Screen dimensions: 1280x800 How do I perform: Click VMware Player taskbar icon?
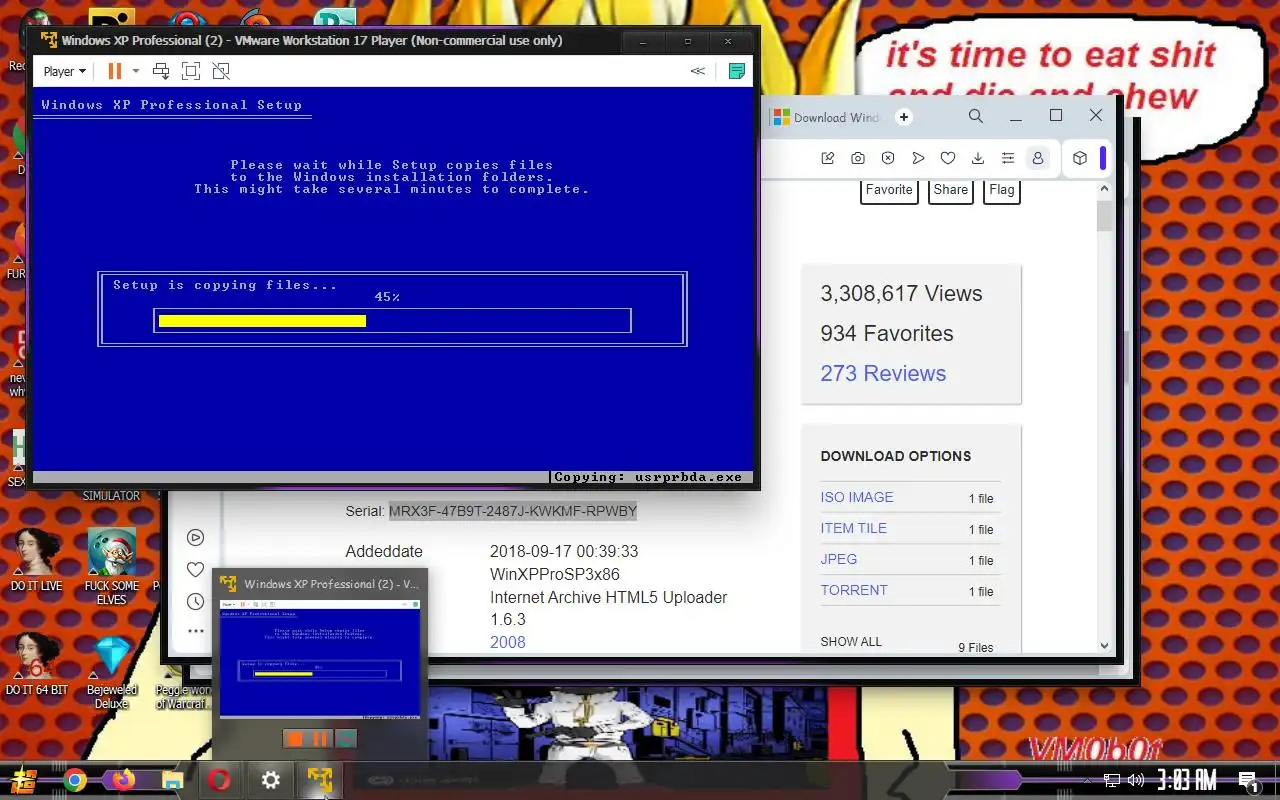click(319, 780)
